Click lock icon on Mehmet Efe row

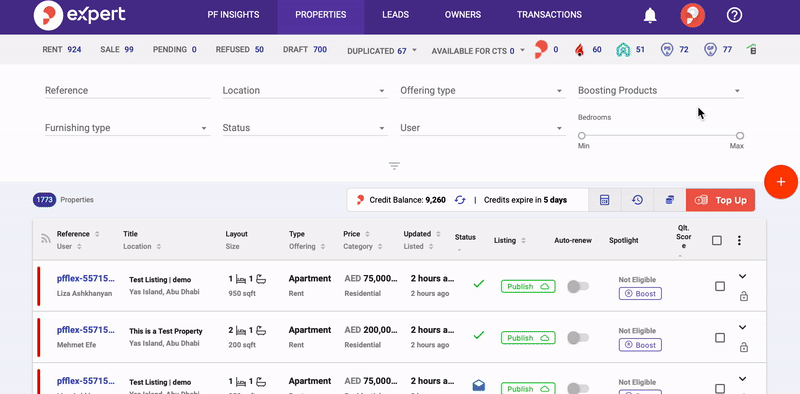743,348
